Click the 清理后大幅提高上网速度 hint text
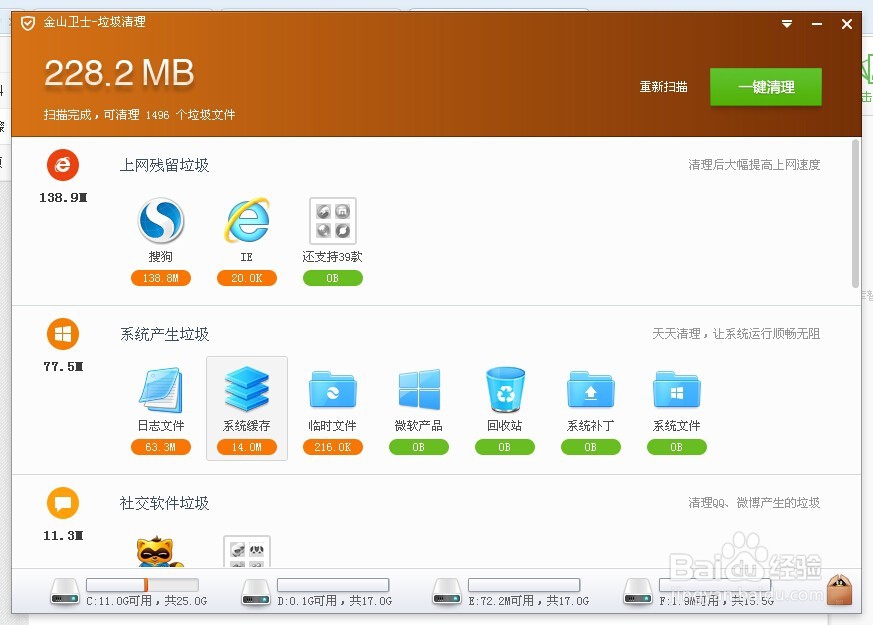The height and width of the screenshot is (625, 873). (x=754, y=165)
